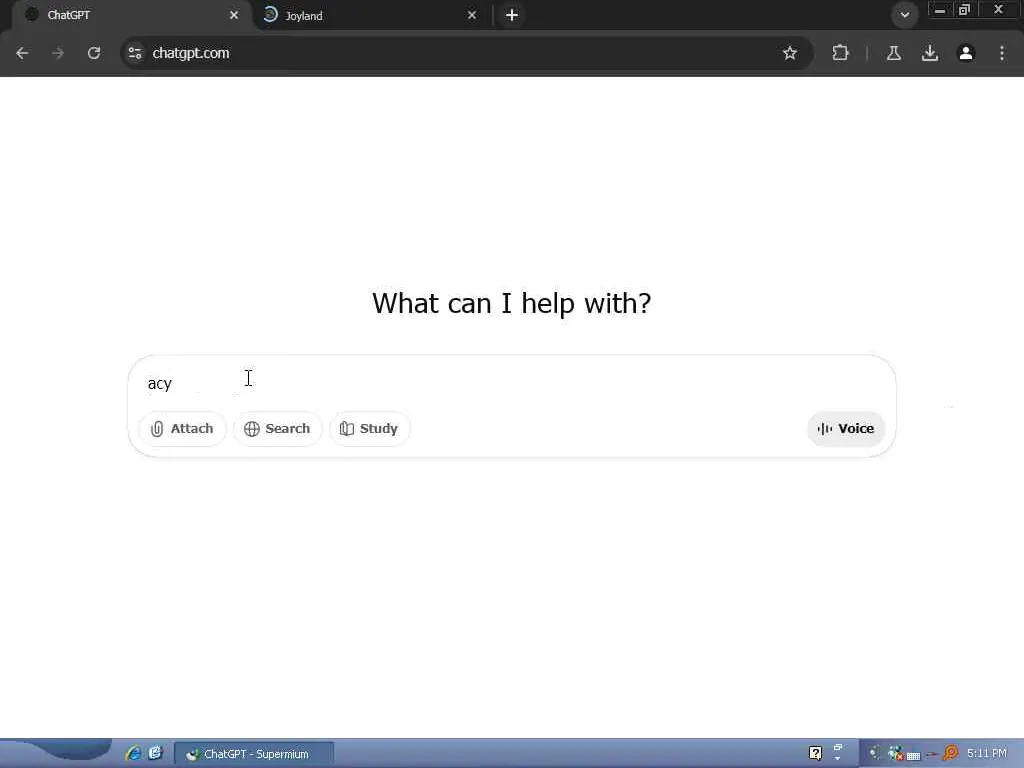
Task: Enable the Search option
Action: click(278, 428)
